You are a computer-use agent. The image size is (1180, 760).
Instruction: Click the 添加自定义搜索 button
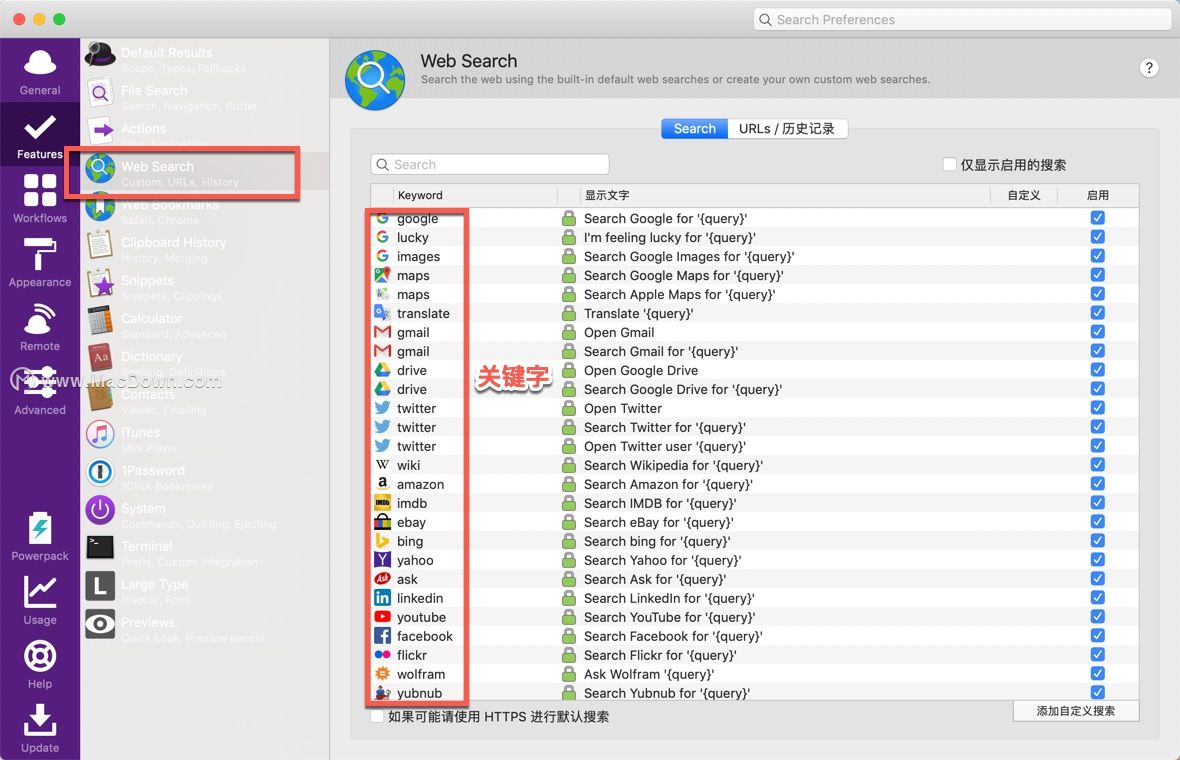pos(1075,711)
